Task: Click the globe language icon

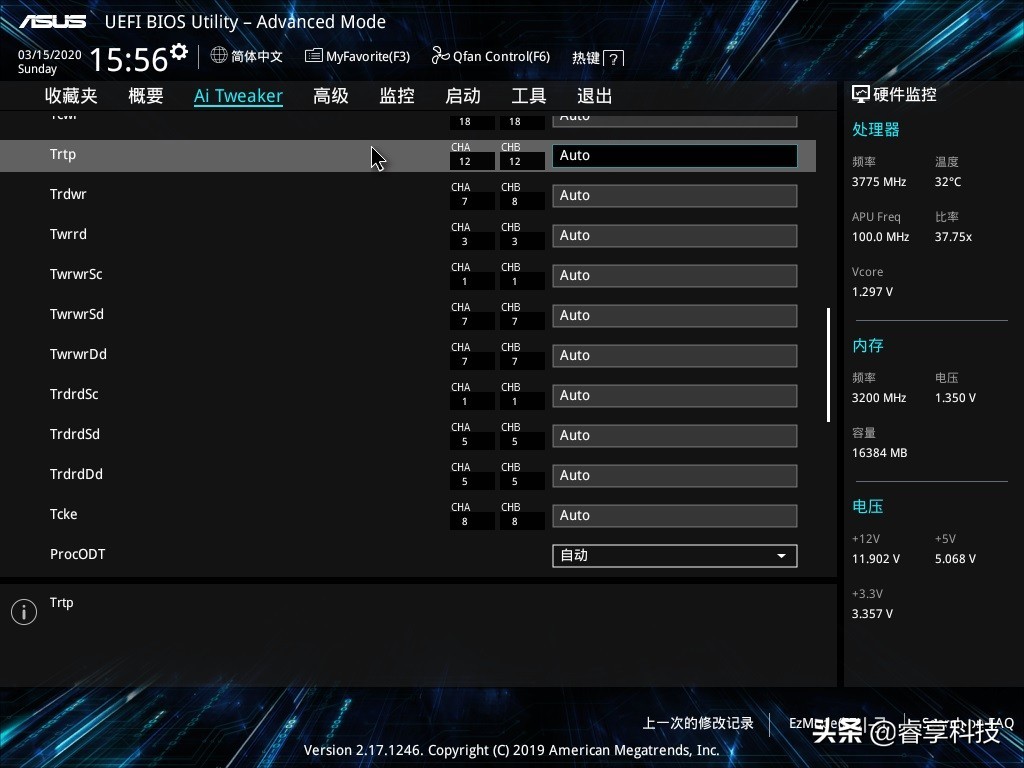Action: (219, 56)
